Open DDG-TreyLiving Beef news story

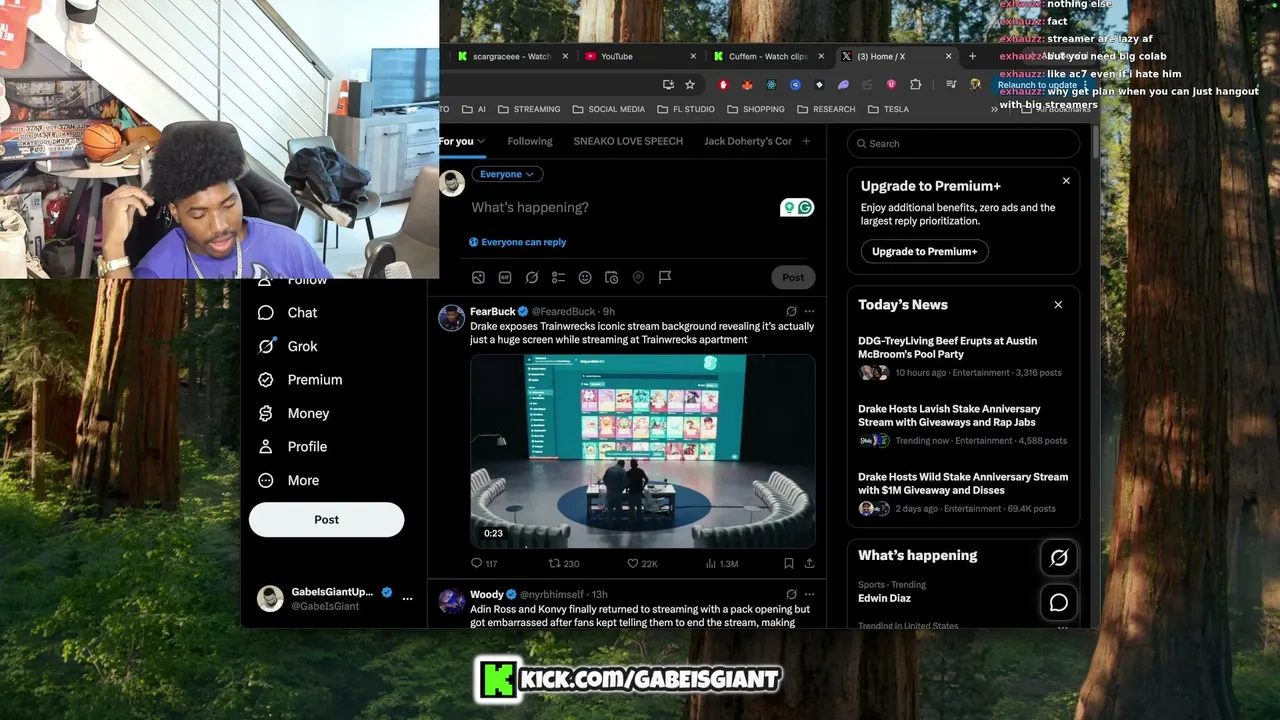pos(962,356)
